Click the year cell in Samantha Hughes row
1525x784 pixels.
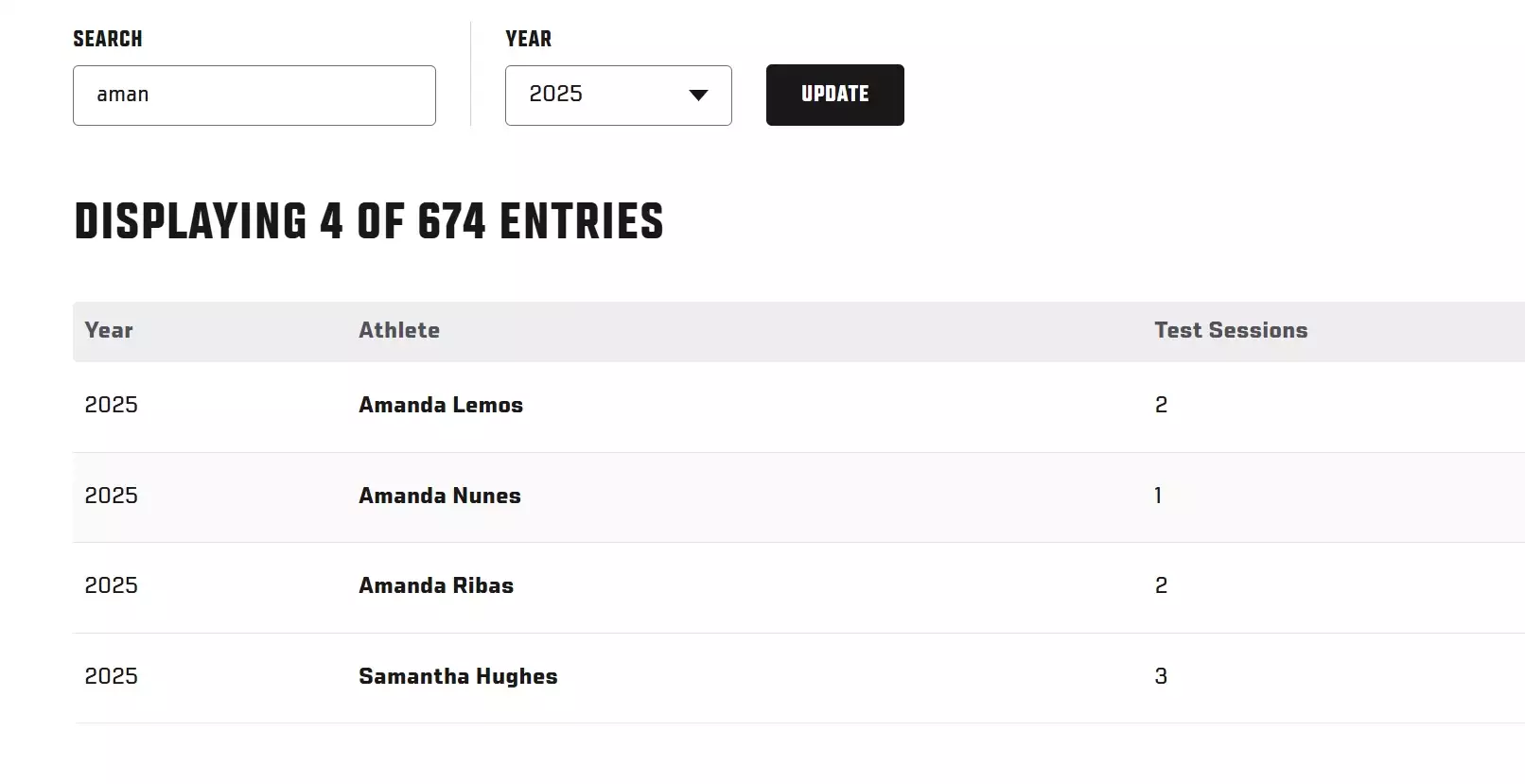112,676
